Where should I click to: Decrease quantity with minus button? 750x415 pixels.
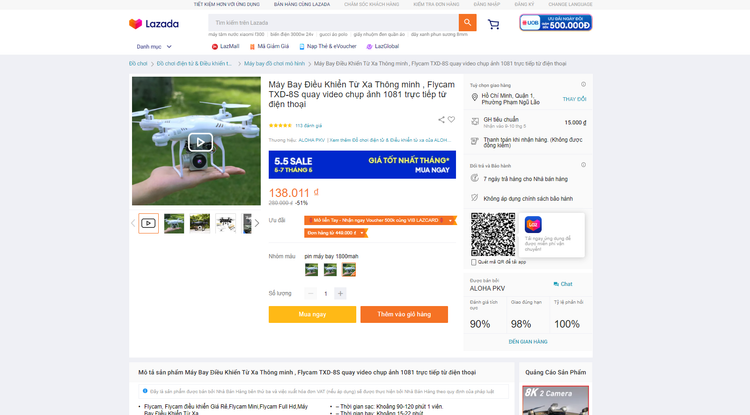pyautogui.click(x=311, y=294)
